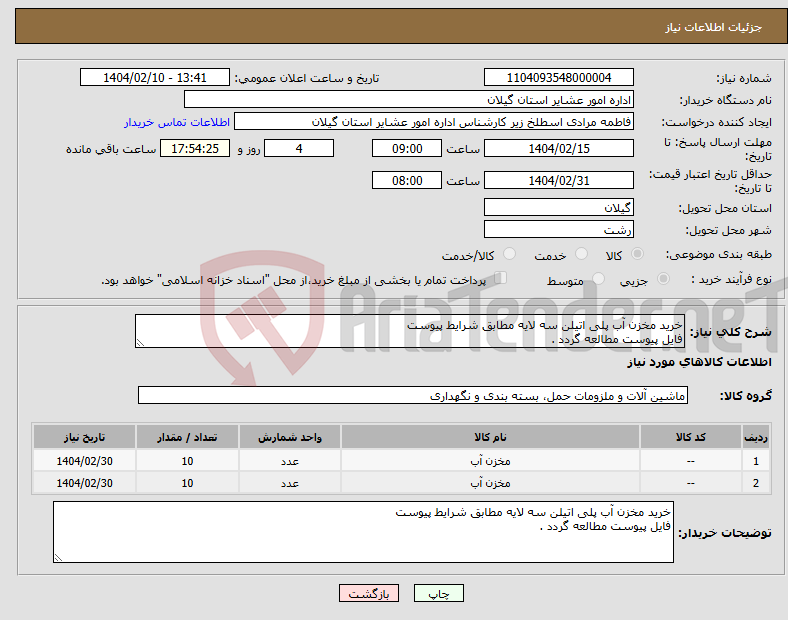Screen dimensions: 788x620
Task: Click مخزن آب in row 2
Action: tap(490, 483)
